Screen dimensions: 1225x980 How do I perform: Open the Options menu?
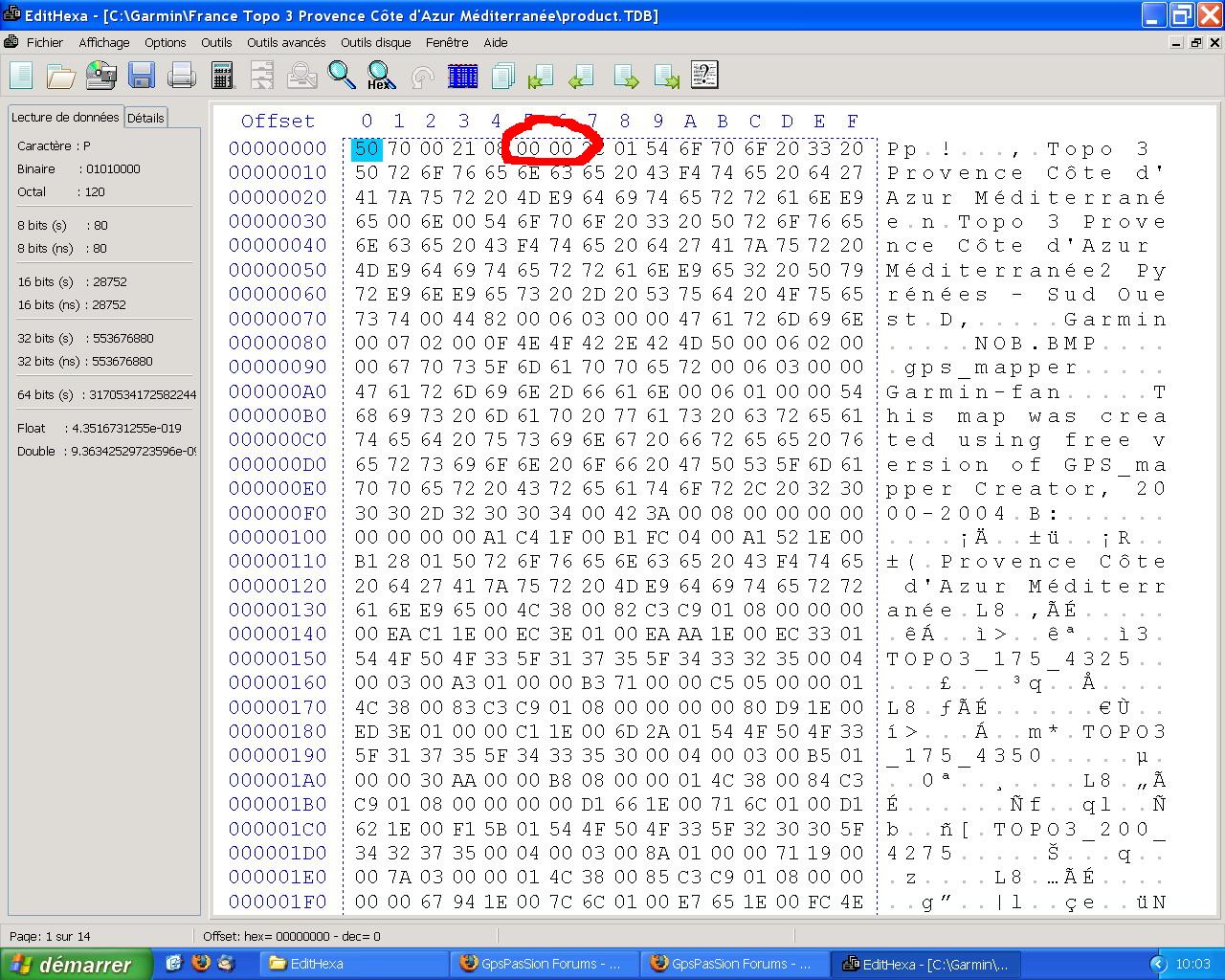pyautogui.click(x=166, y=42)
